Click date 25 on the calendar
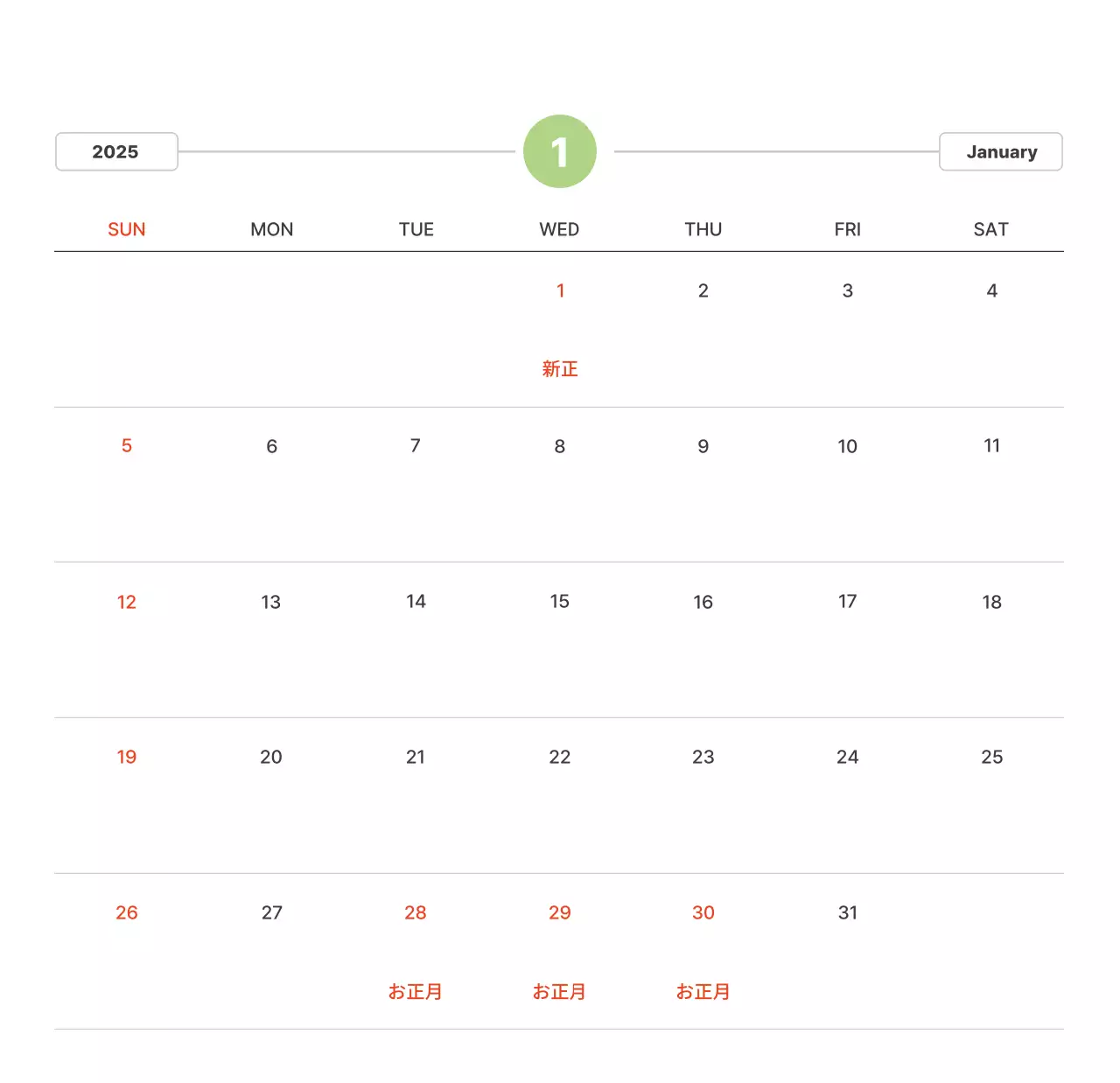The height and width of the screenshot is (1083, 1120). (991, 758)
